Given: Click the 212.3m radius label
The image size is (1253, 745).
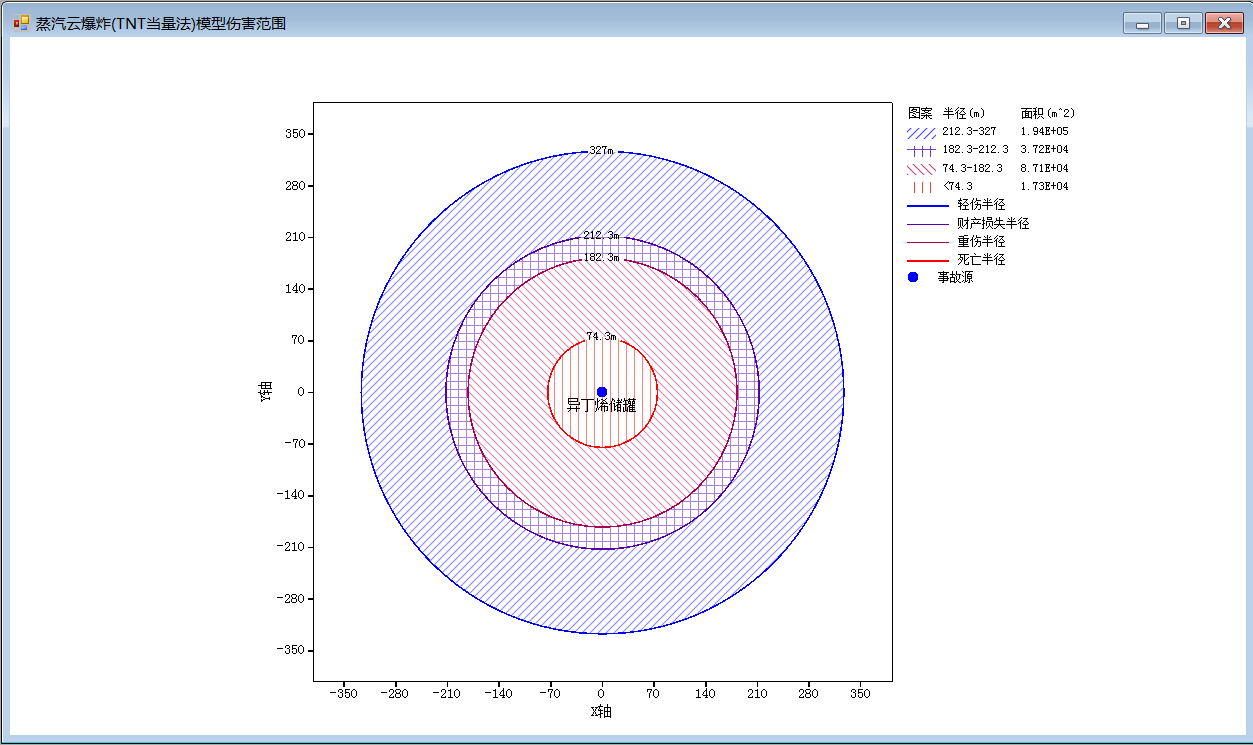Looking at the screenshot, I should pyautogui.click(x=601, y=235).
